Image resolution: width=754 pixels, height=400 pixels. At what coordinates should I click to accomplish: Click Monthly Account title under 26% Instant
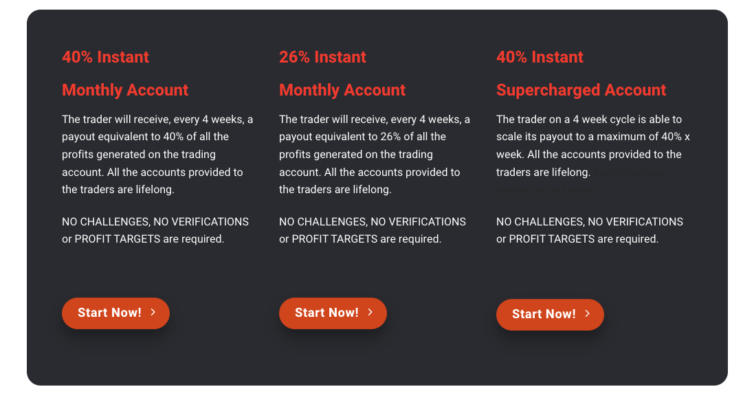[x=342, y=90]
